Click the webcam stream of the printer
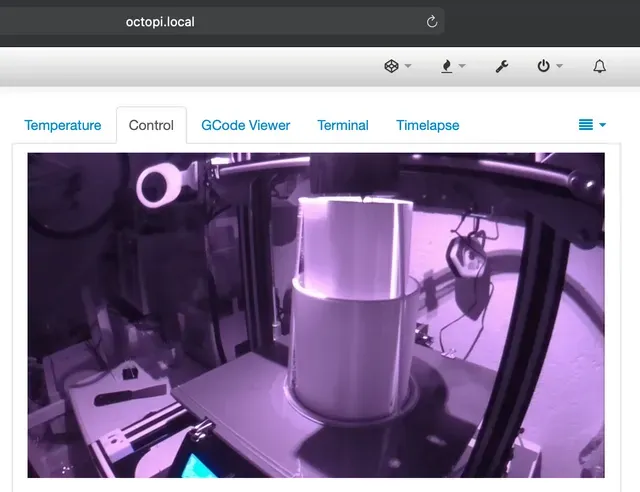Viewport: 640px width, 492px height. pos(316,315)
